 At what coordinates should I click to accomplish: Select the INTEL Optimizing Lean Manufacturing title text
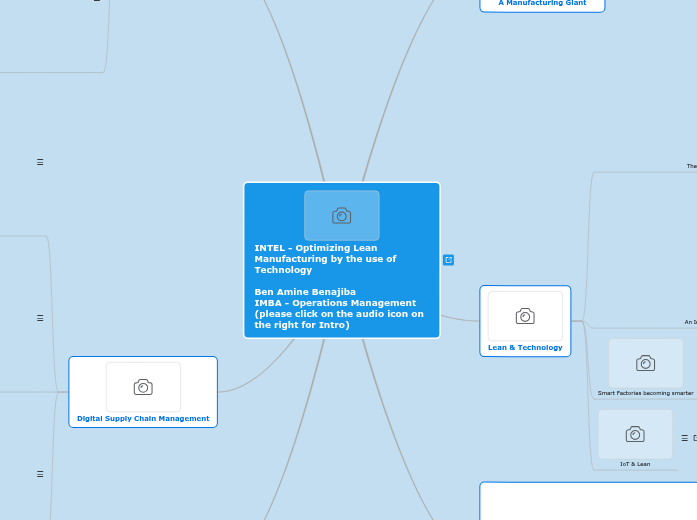coord(325,259)
